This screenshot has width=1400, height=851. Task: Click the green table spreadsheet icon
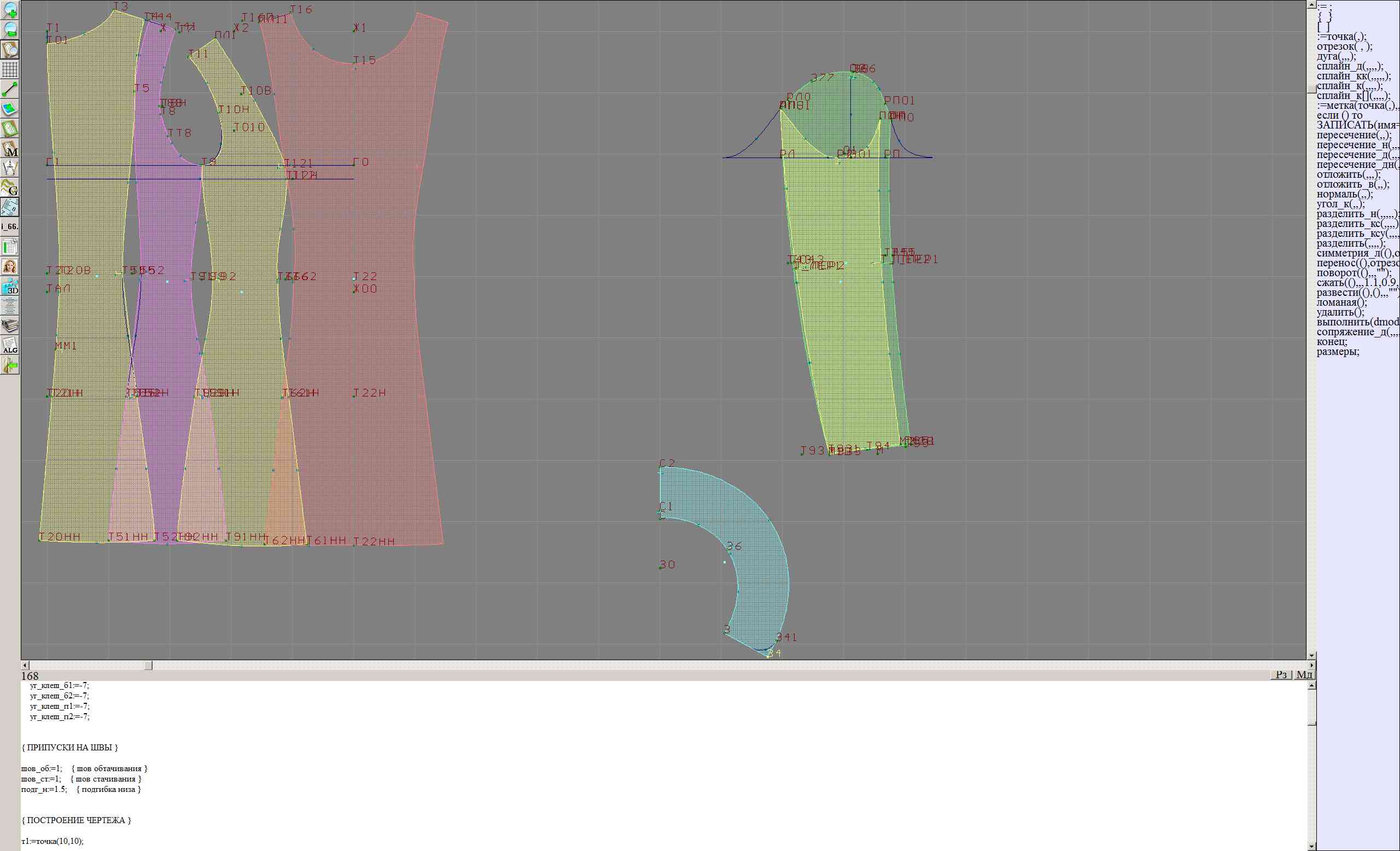(x=10, y=247)
